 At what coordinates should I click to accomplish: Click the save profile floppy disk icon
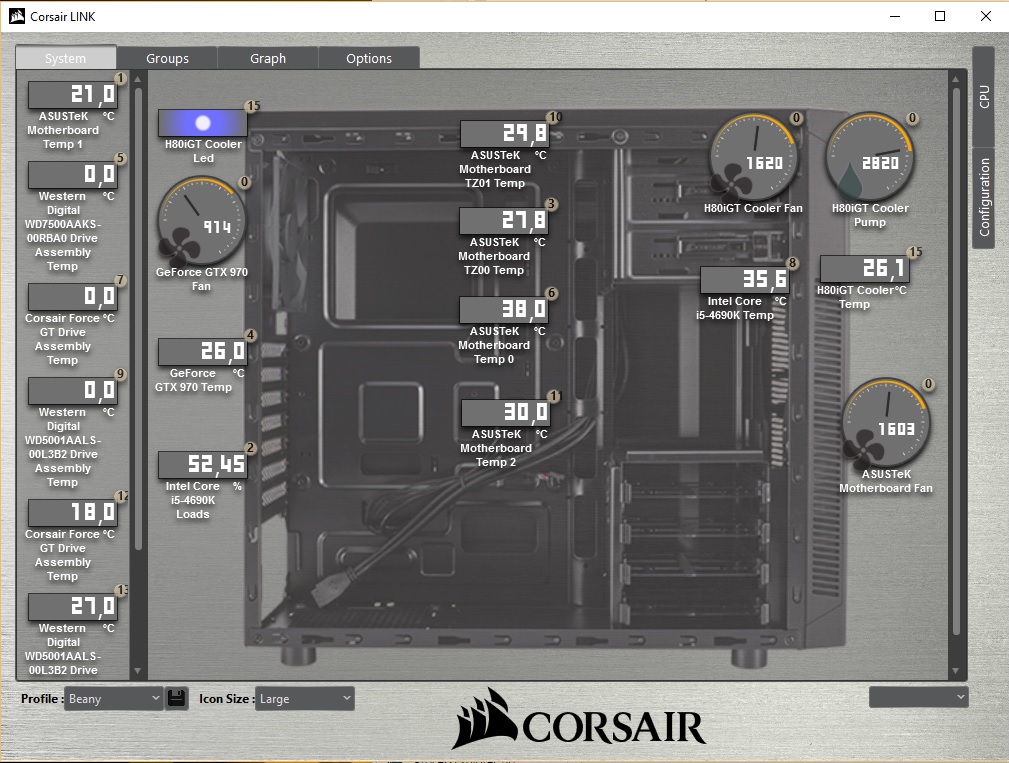point(177,698)
